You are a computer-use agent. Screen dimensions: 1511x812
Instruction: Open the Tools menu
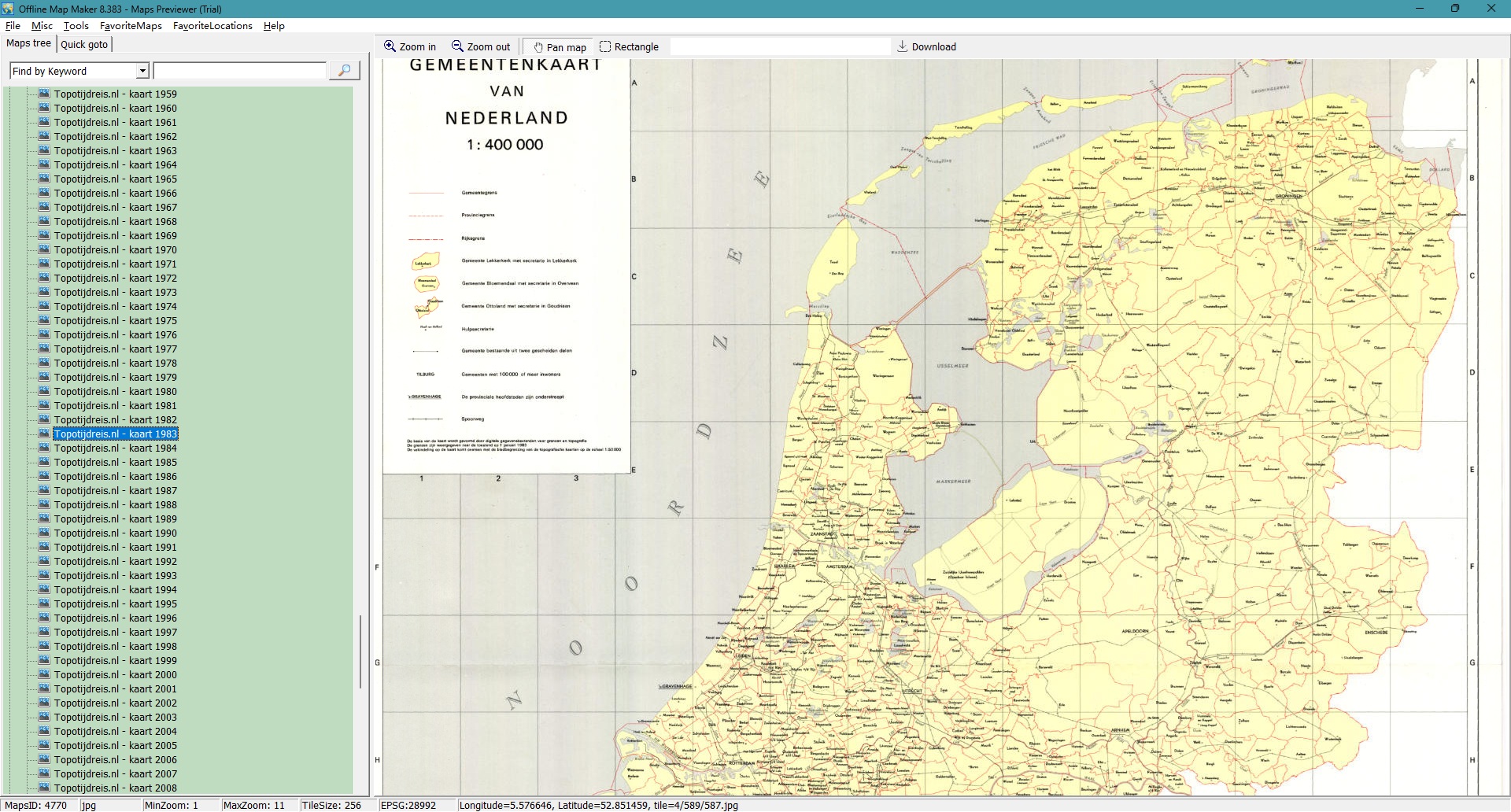(x=76, y=26)
